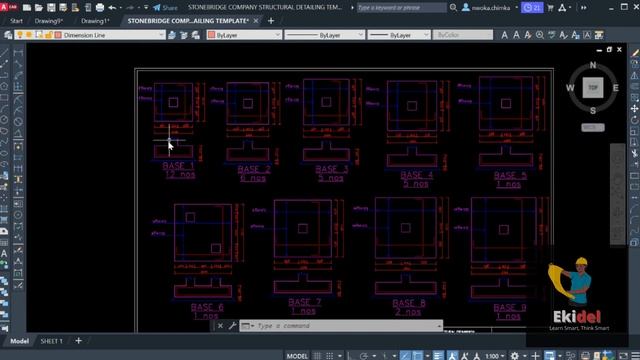Click the Autodesk A360 triangle icon
This screenshot has height=360, width=640.
point(562,7)
